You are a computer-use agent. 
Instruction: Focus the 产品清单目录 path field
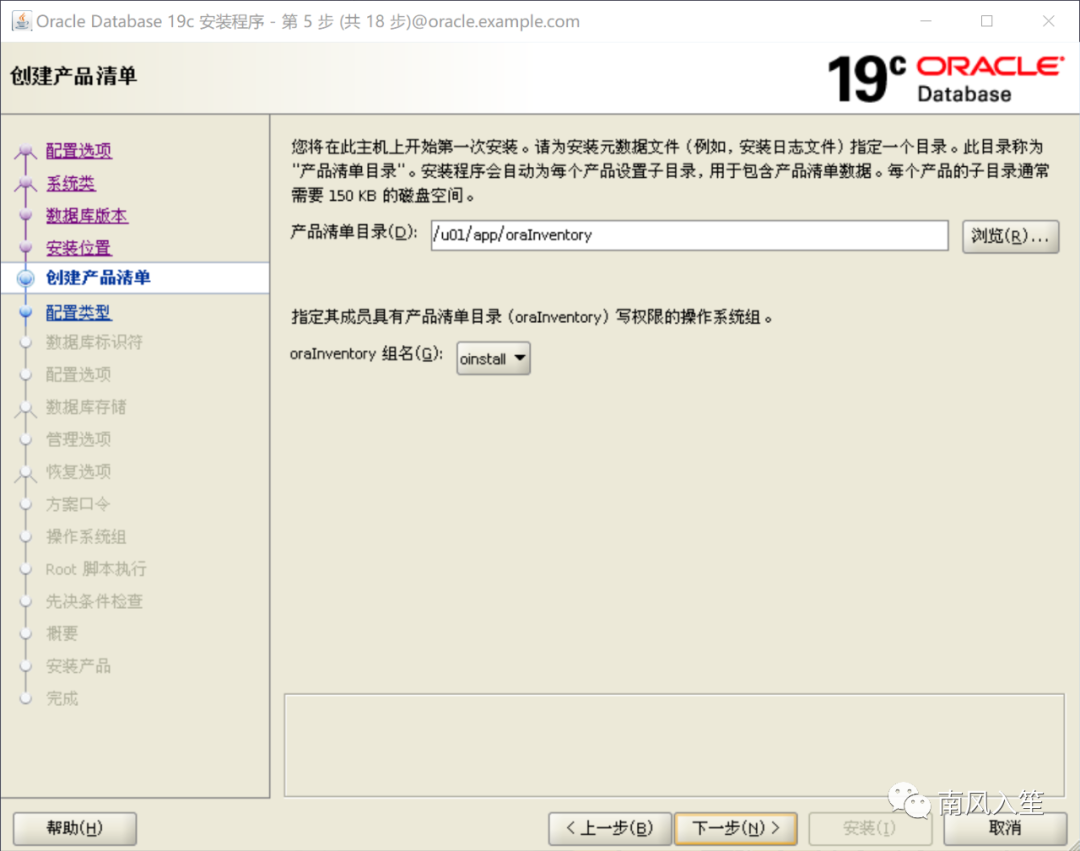689,235
